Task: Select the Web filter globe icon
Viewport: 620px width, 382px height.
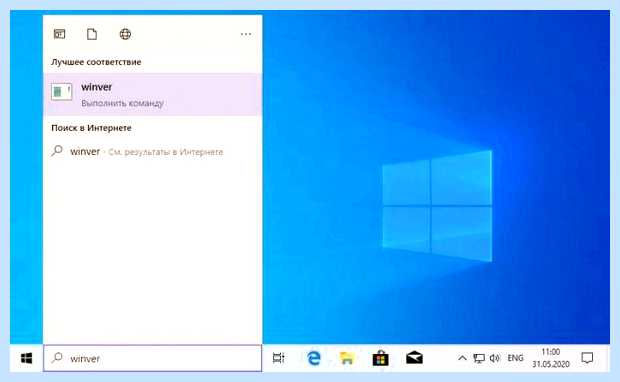Action: [125, 34]
